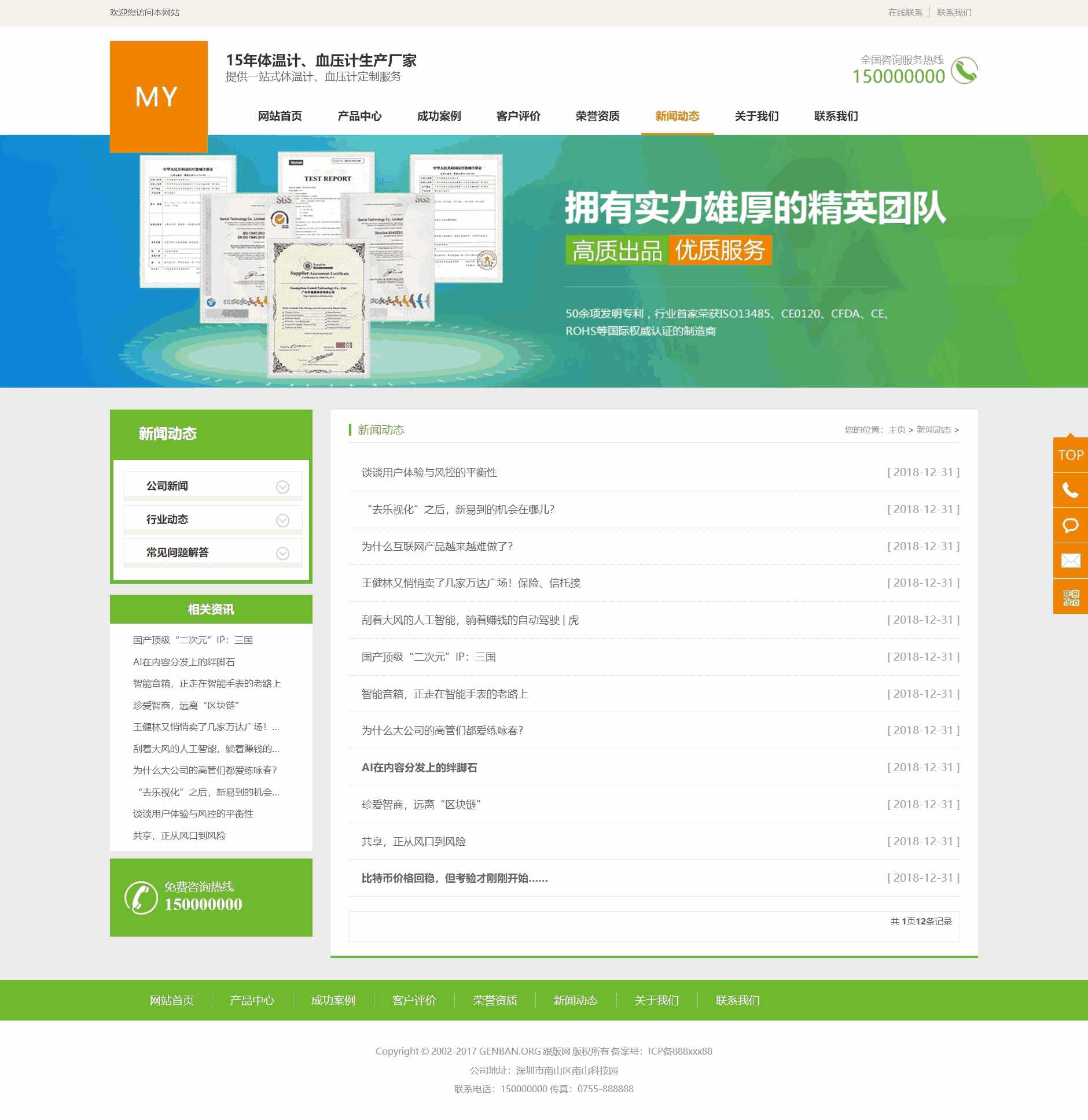Expand the 常见问题解答 category chevron
This screenshot has height=1120, width=1088.
coord(282,554)
